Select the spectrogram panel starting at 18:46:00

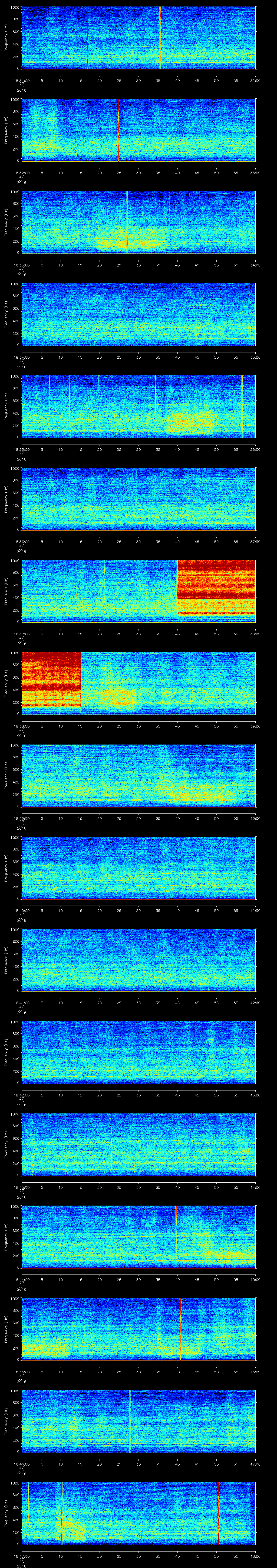(x=138, y=1421)
